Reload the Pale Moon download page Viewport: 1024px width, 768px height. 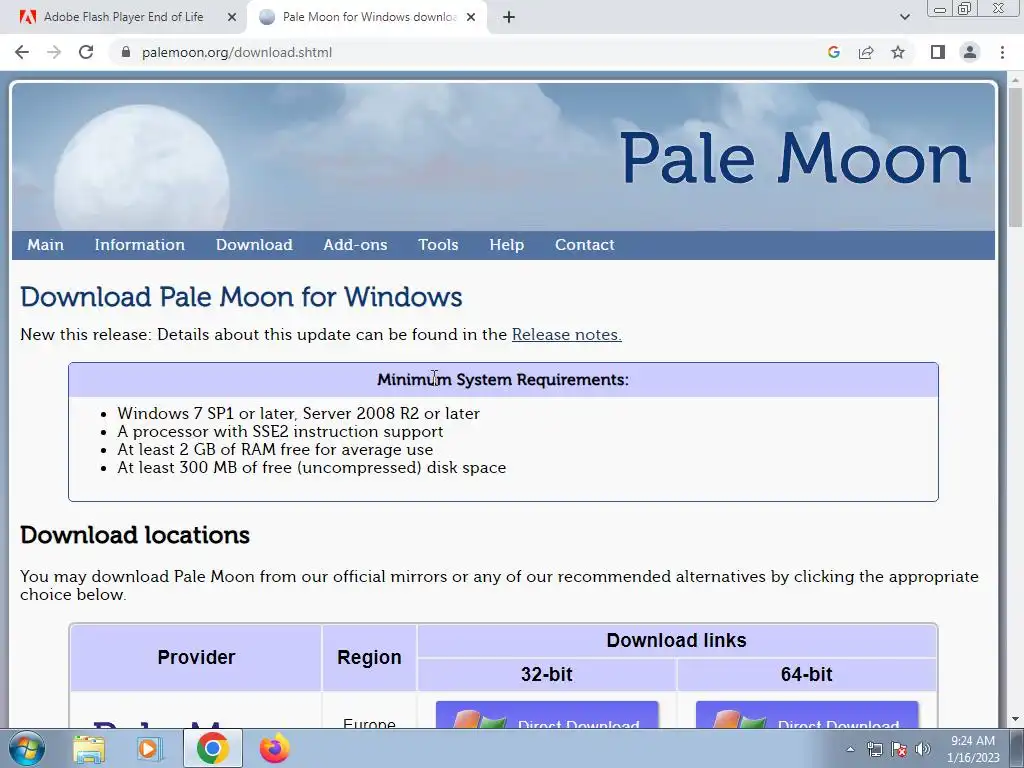click(86, 52)
